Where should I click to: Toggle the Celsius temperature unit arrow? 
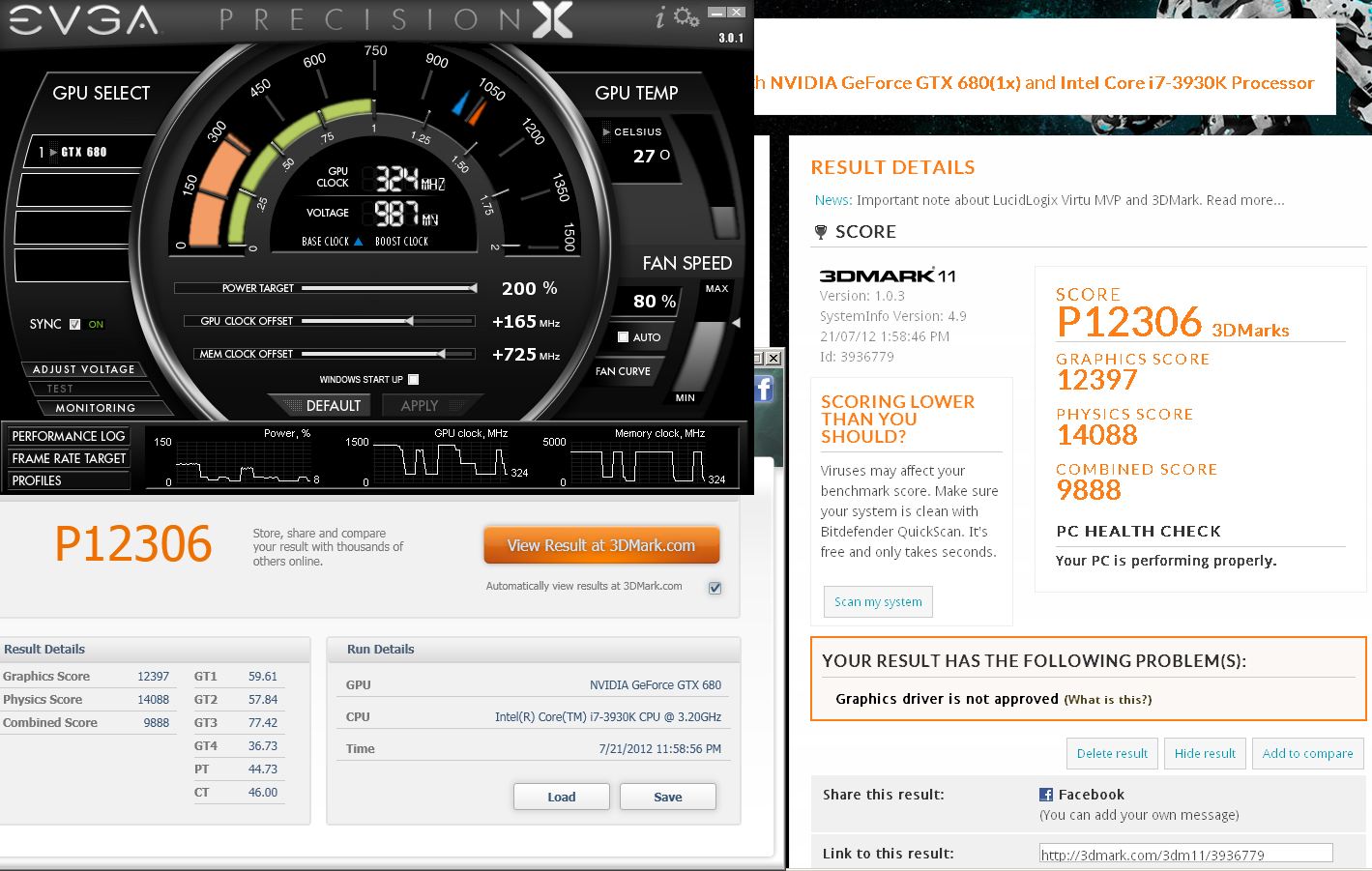606,131
